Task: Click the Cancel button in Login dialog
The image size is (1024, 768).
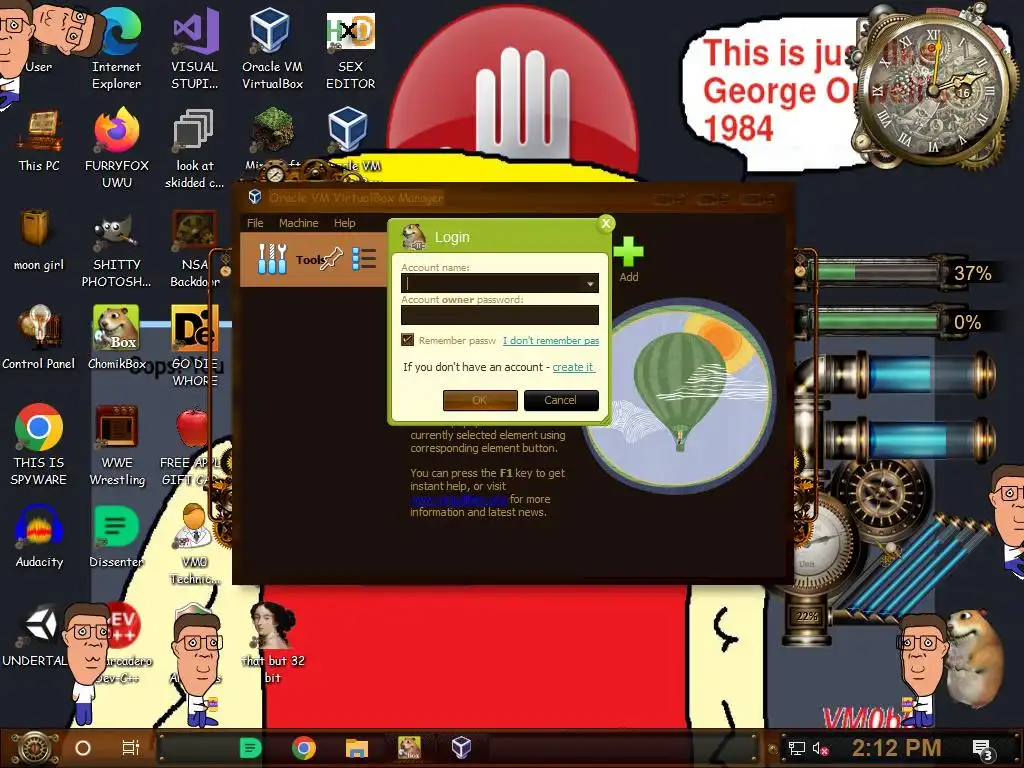Action: (561, 400)
